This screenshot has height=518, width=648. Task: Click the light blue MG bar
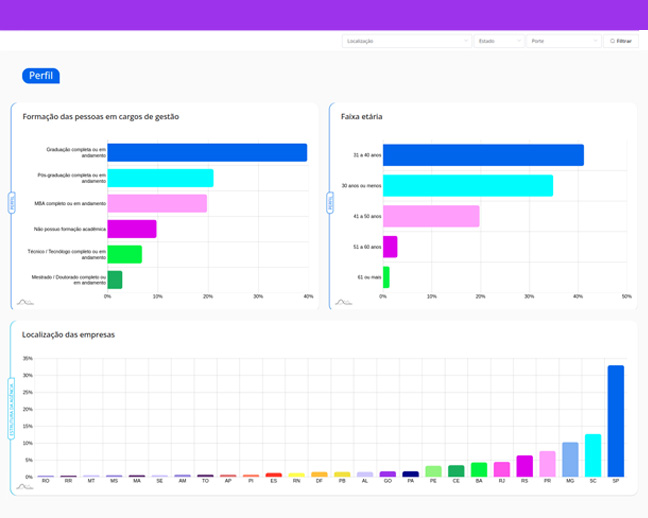click(x=570, y=459)
